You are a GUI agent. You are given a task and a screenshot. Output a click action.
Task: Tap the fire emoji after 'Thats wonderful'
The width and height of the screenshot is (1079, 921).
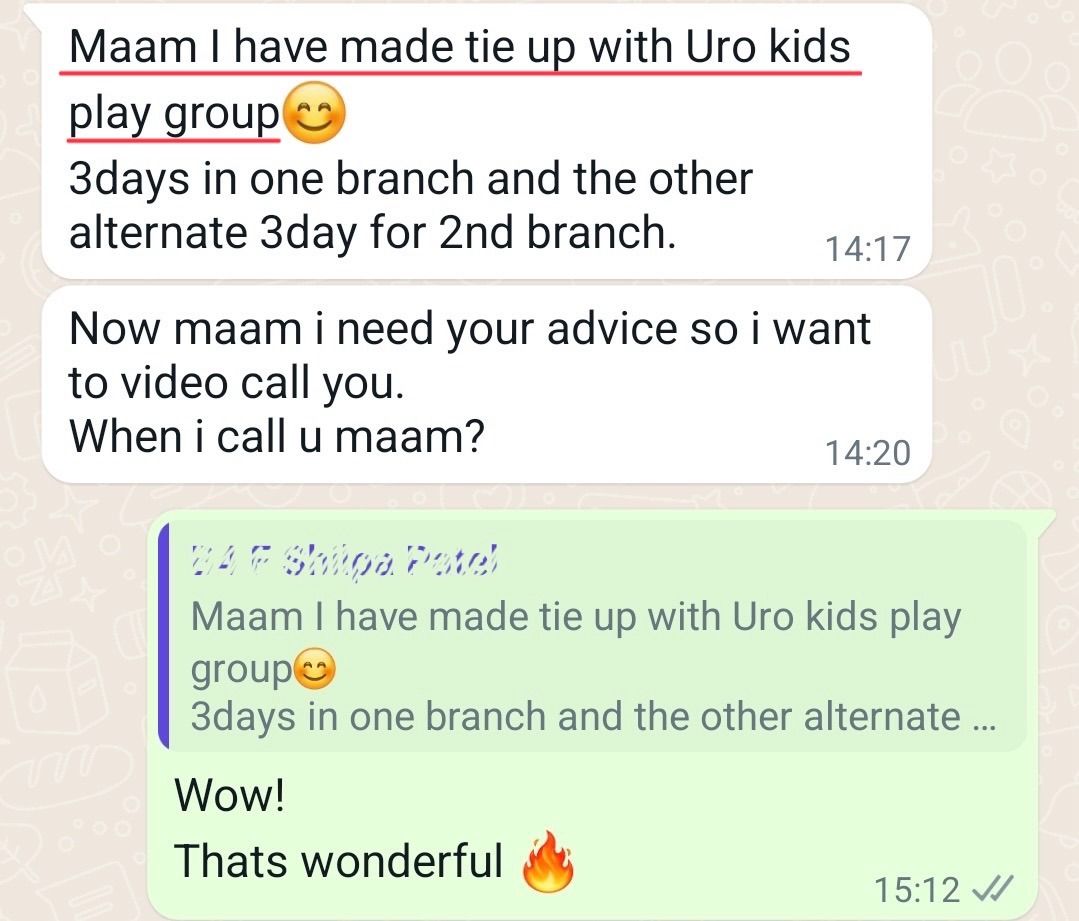548,862
